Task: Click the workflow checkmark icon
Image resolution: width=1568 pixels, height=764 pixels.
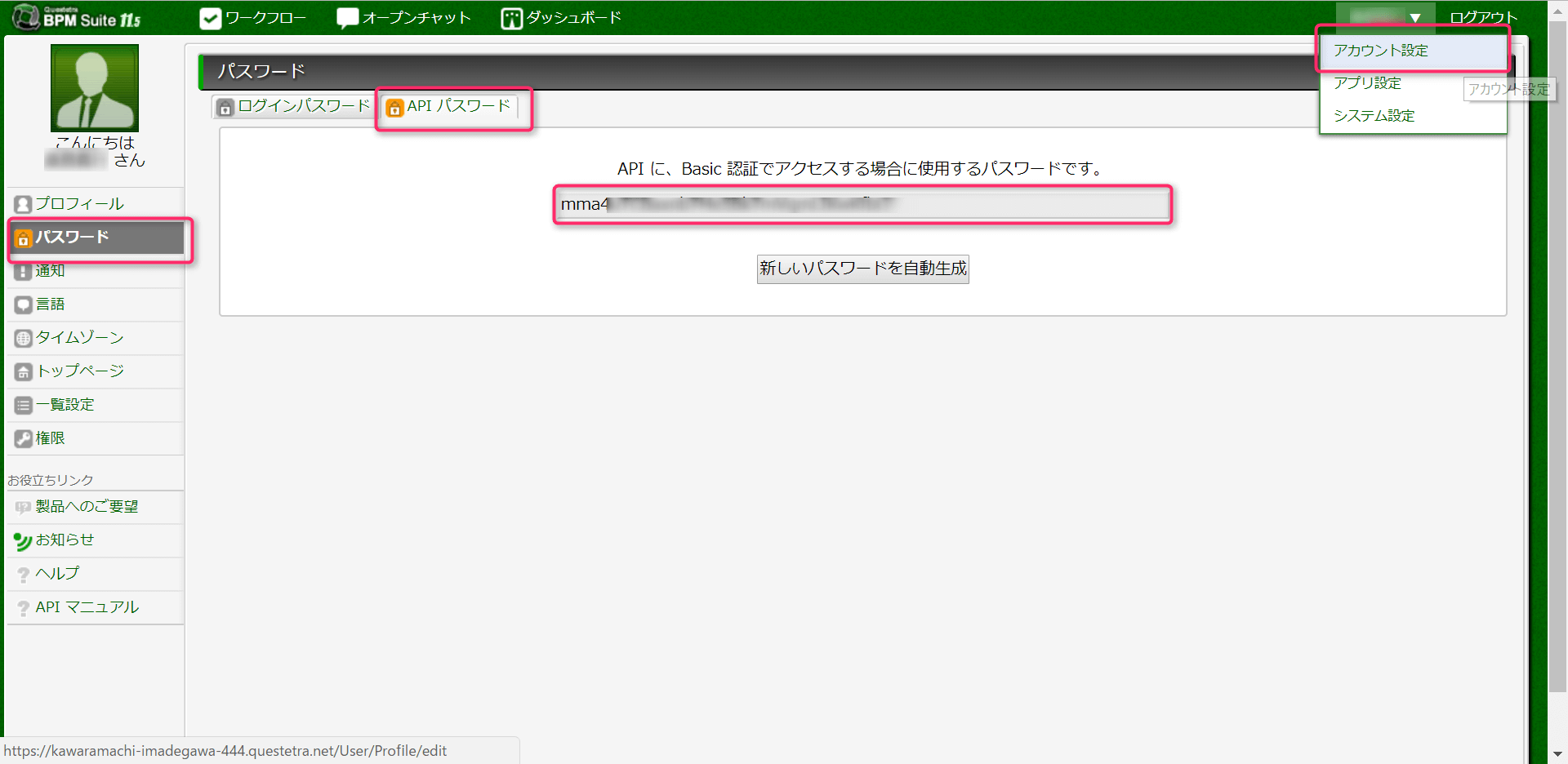Action: [x=211, y=18]
